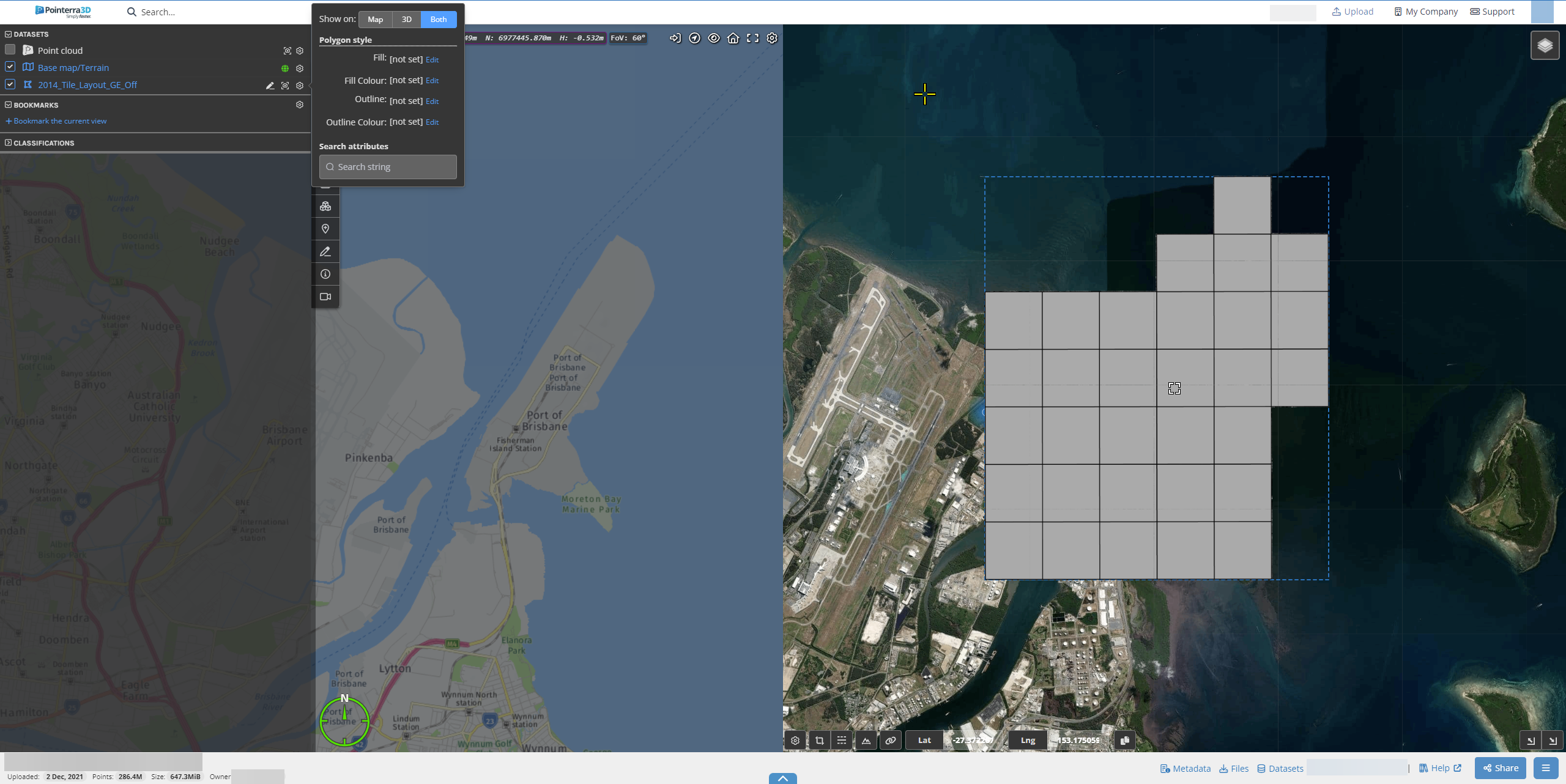1566x784 pixels.
Task: Collapse the Bookmarks section
Action: [8, 105]
